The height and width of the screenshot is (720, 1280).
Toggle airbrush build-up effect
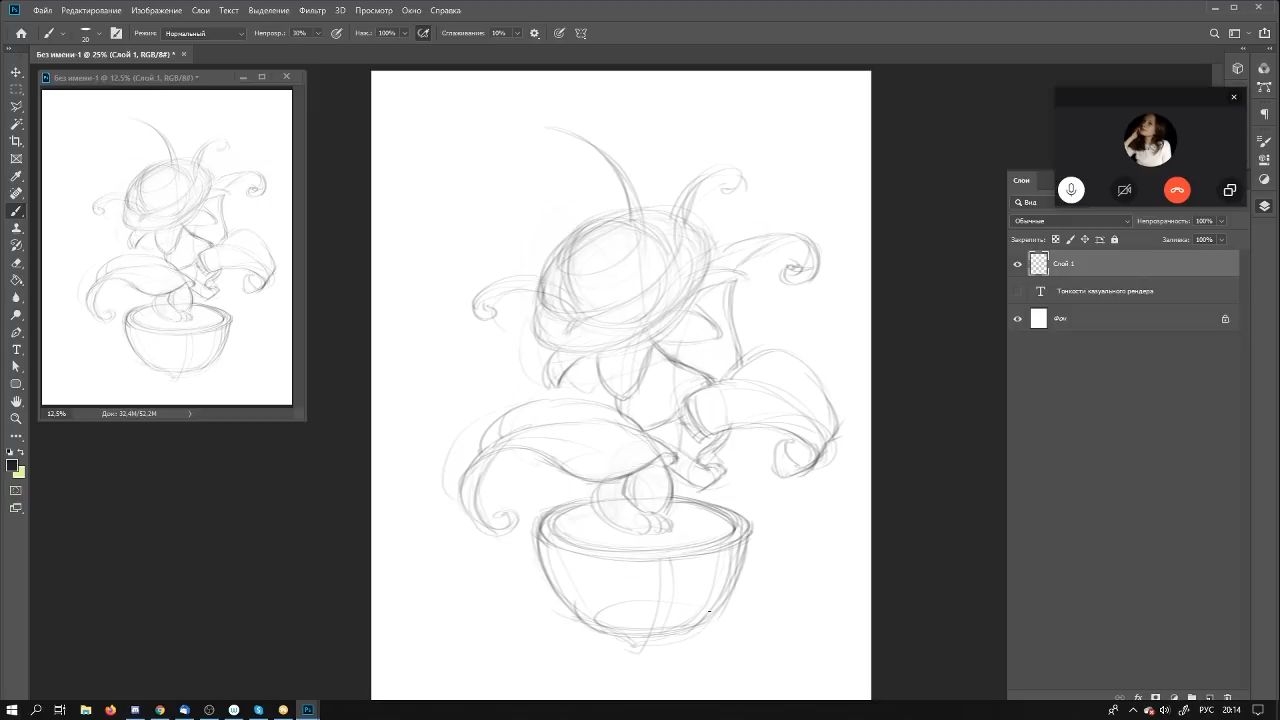tap(423, 33)
